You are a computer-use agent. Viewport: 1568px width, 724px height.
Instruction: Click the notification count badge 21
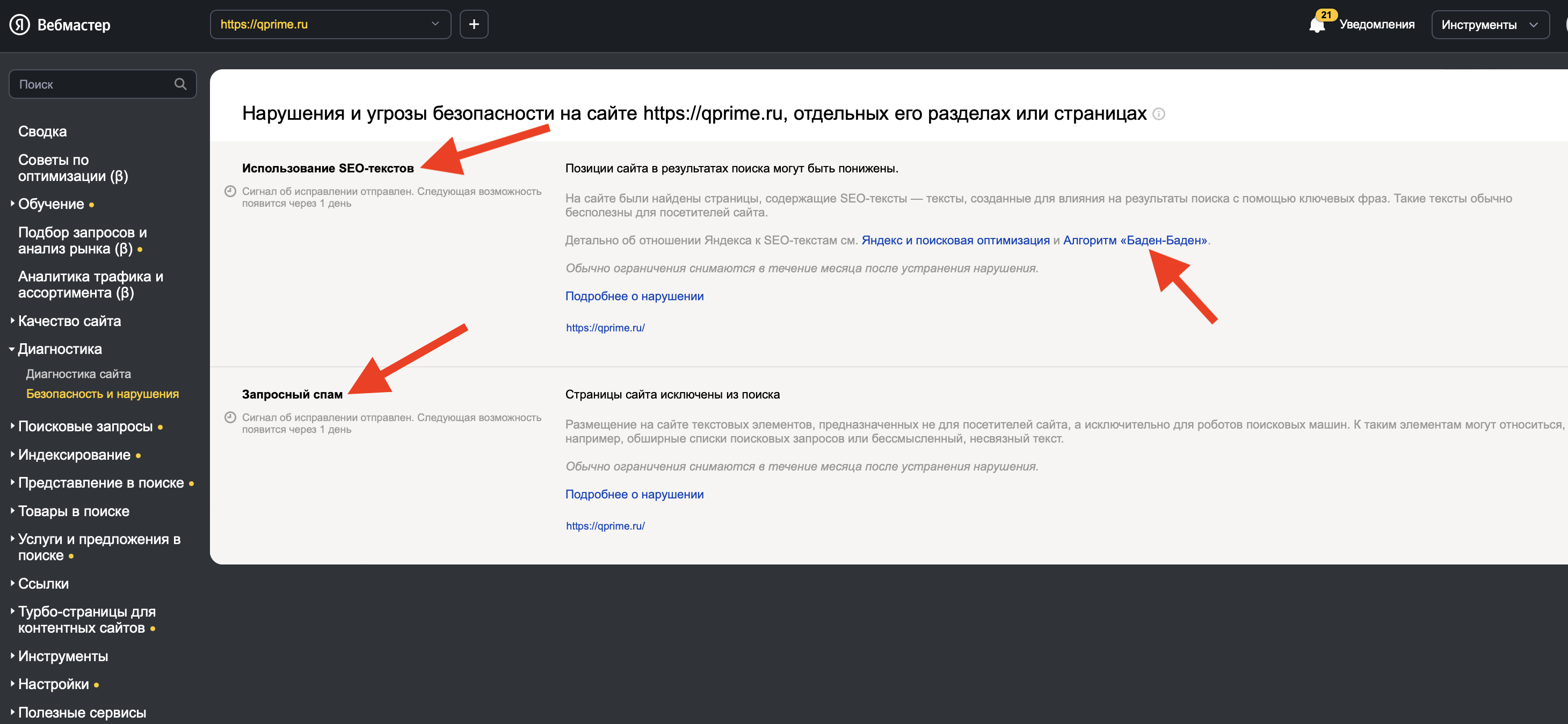pyautogui.click(x=1326, y=15)
